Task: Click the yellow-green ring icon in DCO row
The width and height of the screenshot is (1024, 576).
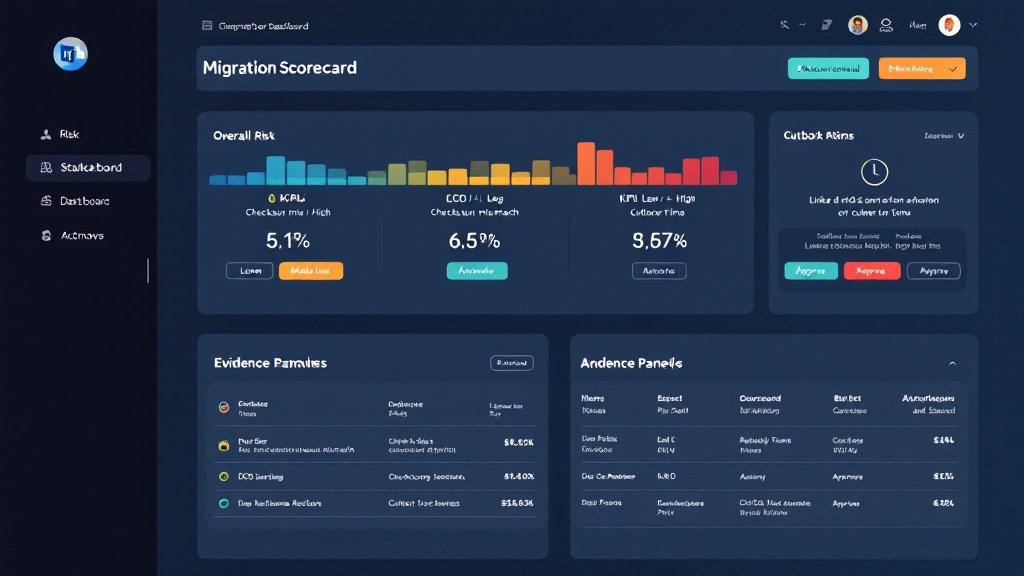Action: [224, 477]
